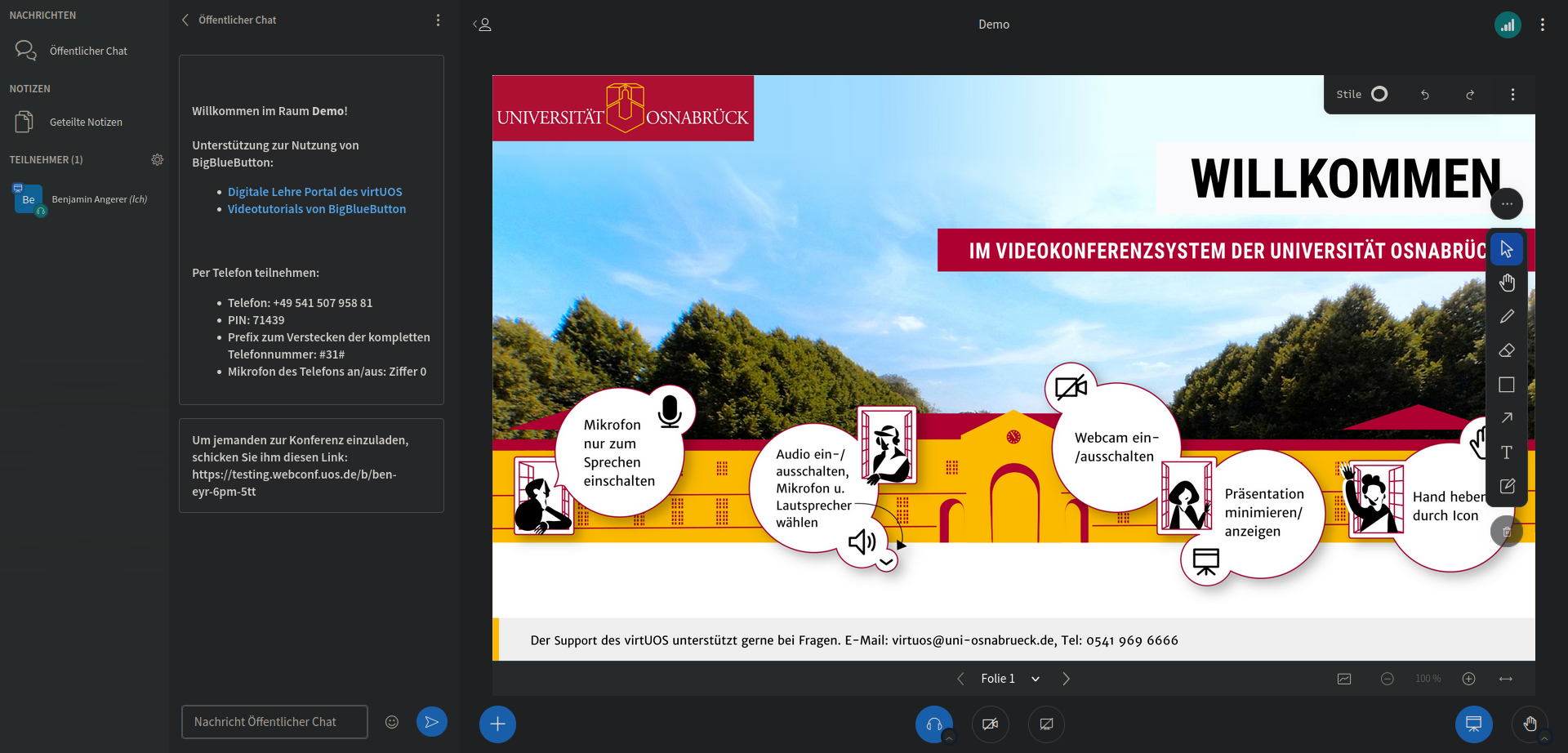Open the emoji picker

tap(392, 722)
